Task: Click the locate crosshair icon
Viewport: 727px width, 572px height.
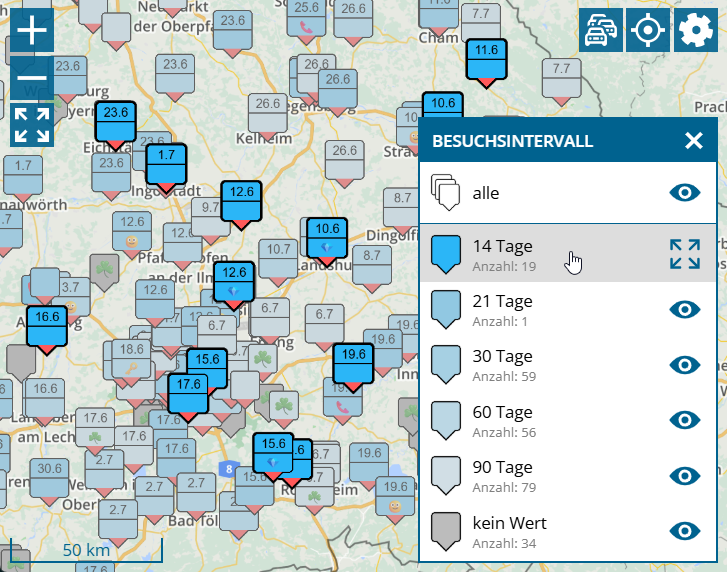Action: click(648, 30)
